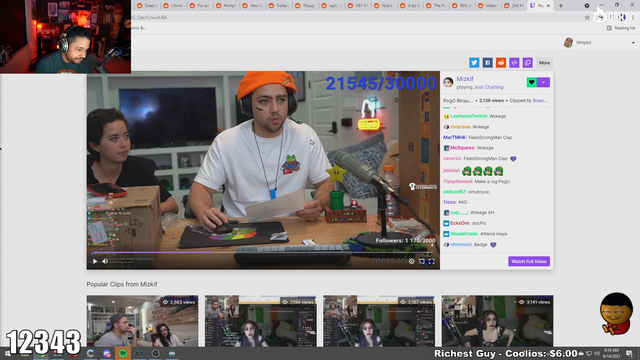Click ShadeFrade username in chat

coord(464,234)
